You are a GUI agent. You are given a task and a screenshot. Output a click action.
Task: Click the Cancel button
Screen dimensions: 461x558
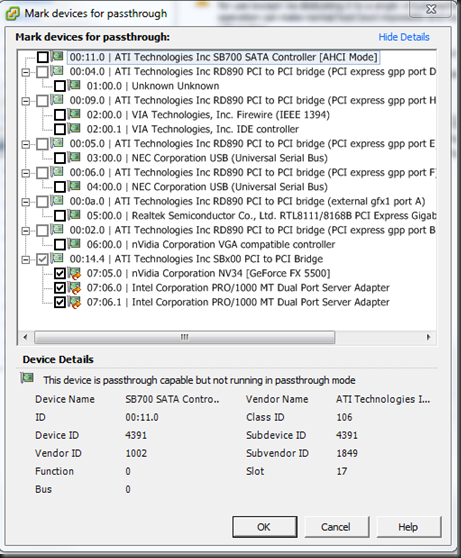[x=336, y=527]
